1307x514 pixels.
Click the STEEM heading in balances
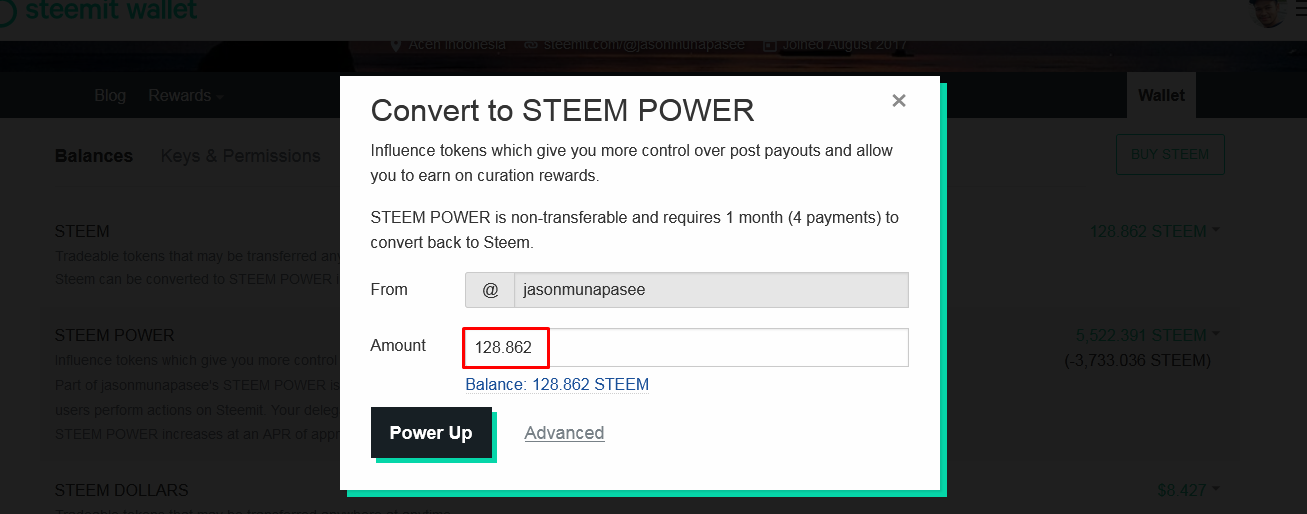pos(82,231)
